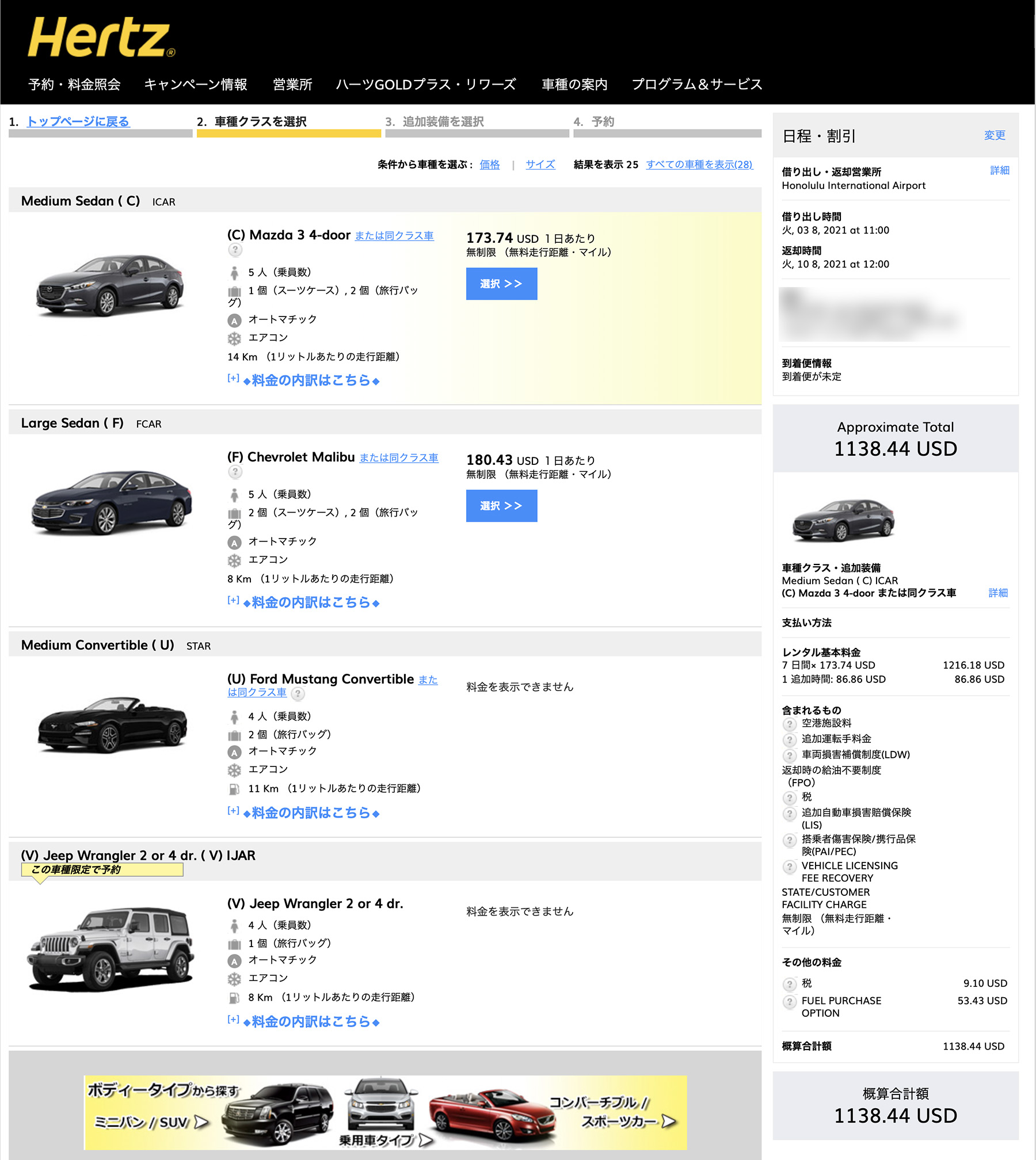
Task: Open 予約・料金照会 menu
Action: pos(74,85)
